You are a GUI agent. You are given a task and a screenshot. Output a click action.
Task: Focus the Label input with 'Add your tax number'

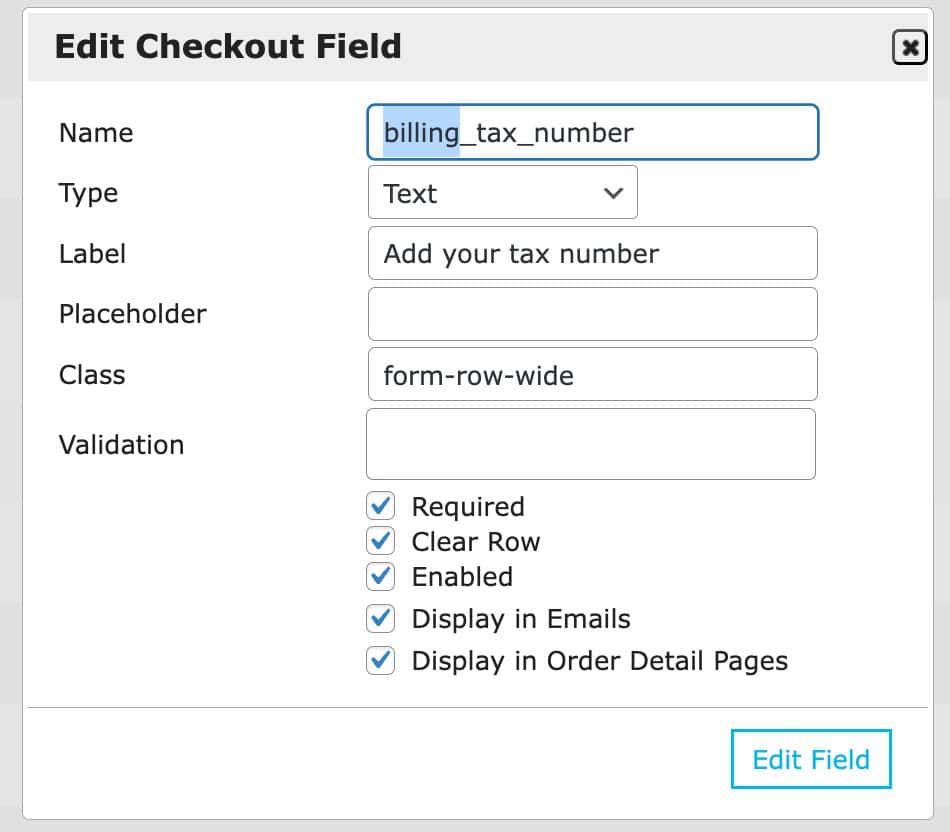pos(592,254)
